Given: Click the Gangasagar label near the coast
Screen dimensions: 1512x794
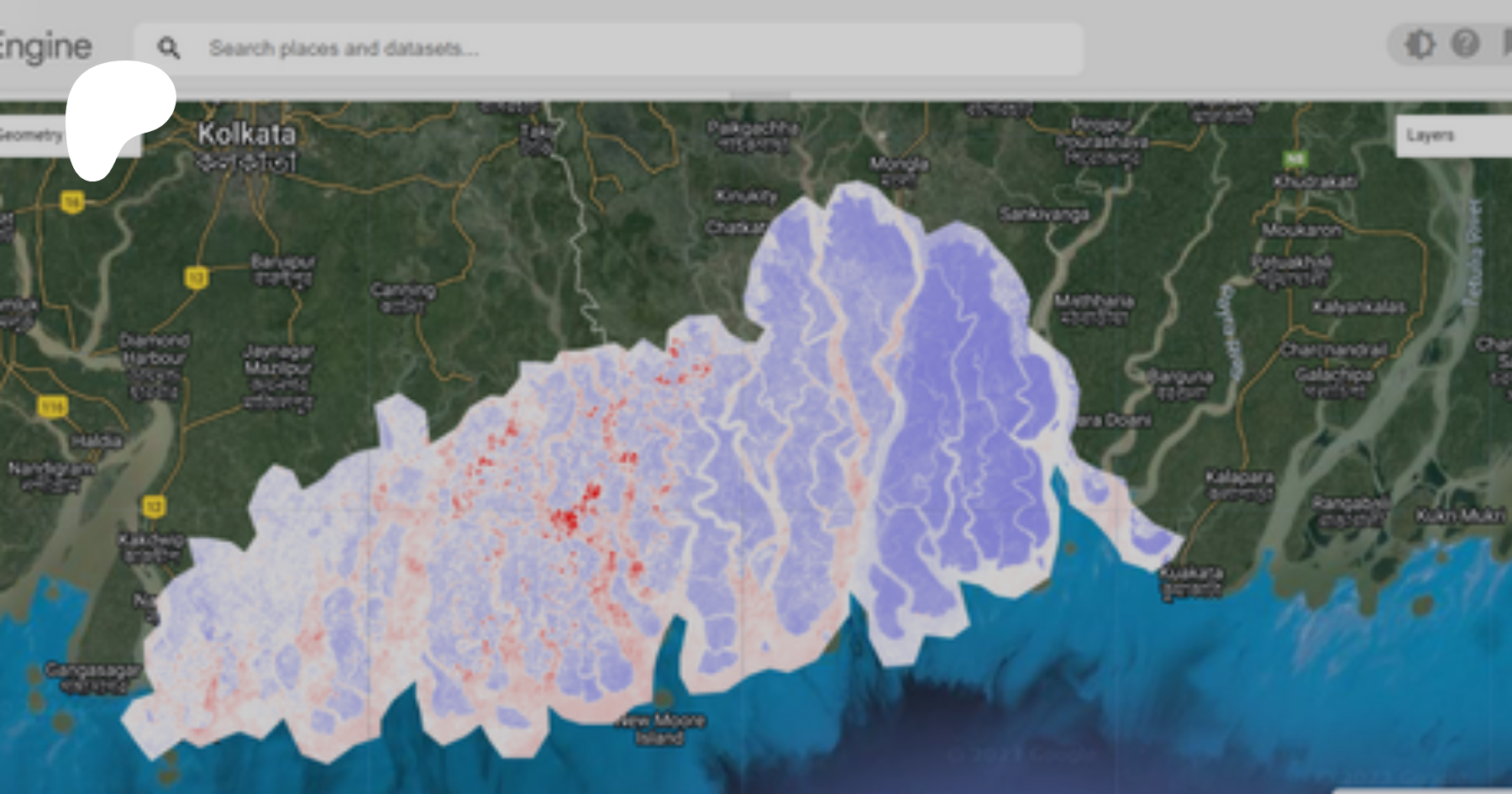Looking at the screenshot, I should coord(92,670).
